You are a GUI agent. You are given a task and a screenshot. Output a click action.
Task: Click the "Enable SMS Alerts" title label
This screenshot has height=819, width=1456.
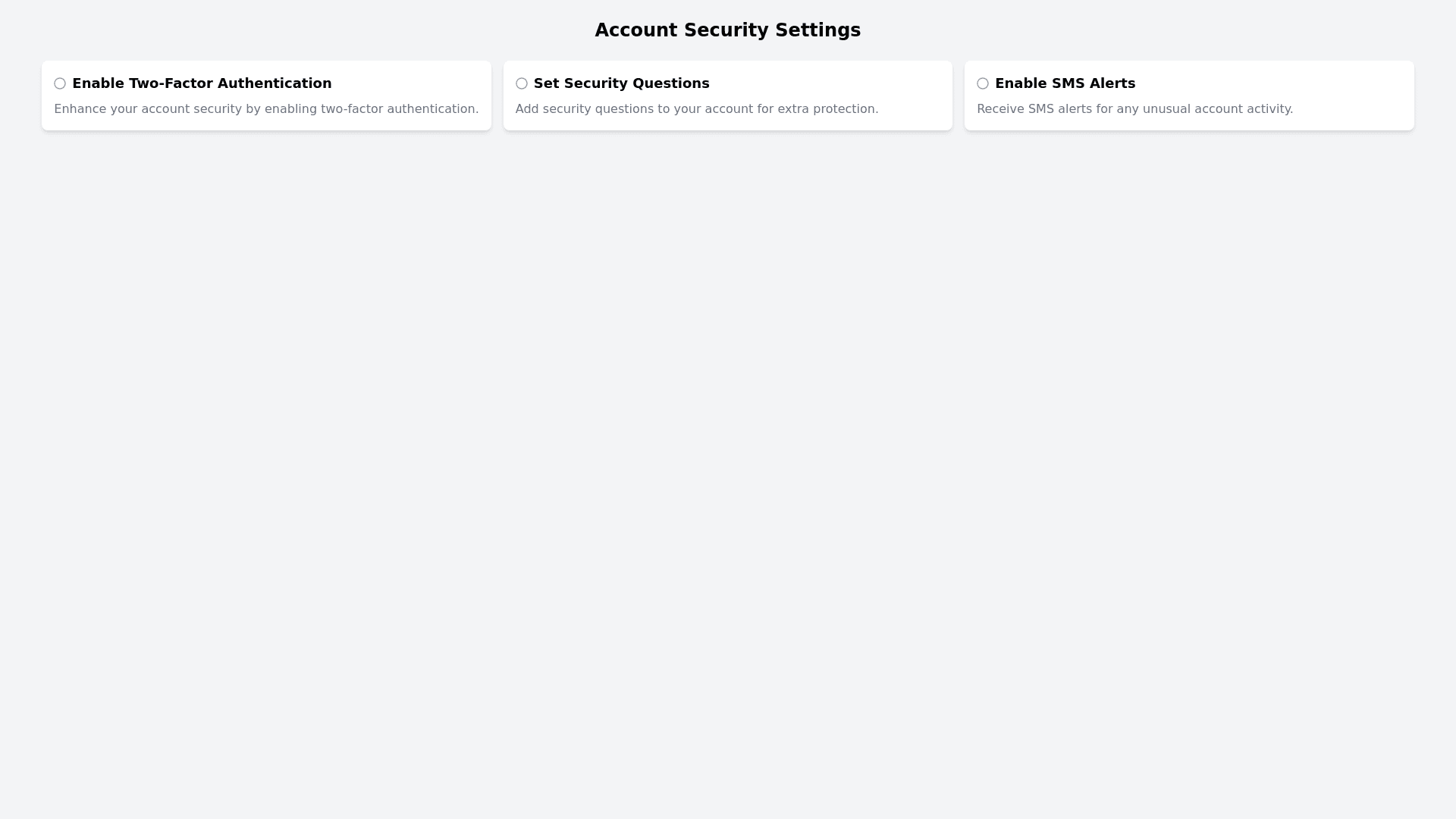click(1065, 83)
